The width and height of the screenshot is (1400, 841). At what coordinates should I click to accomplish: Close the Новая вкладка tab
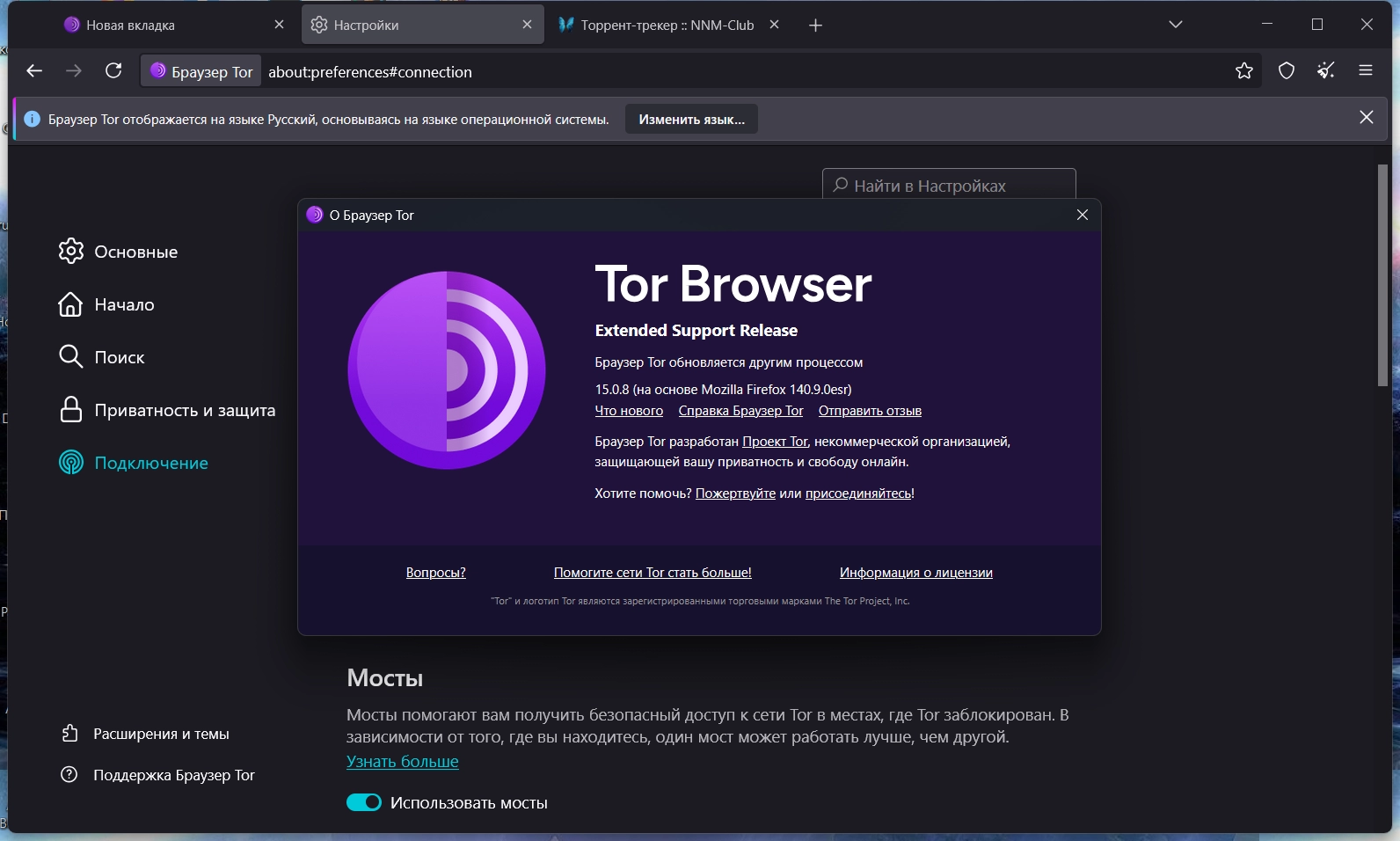[x=279, y=25]
